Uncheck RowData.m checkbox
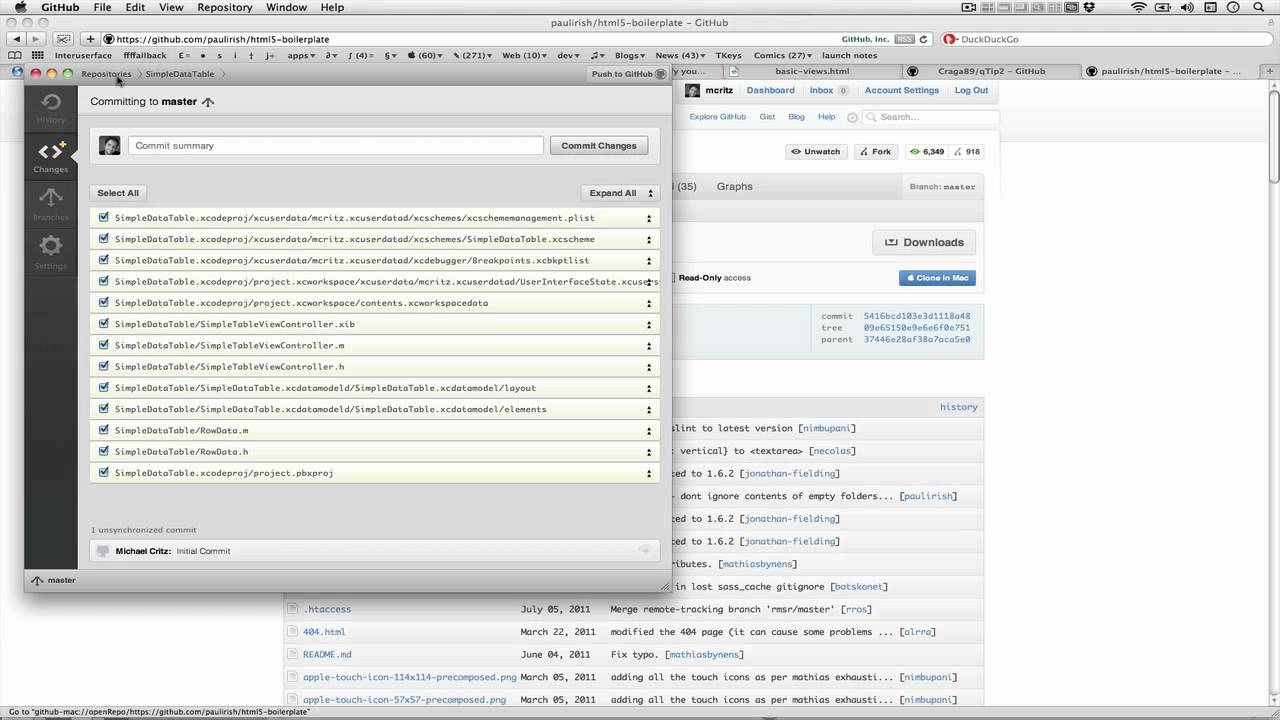Image resolution: width=1280 pixels, height=720 pixels. point(104,430)
